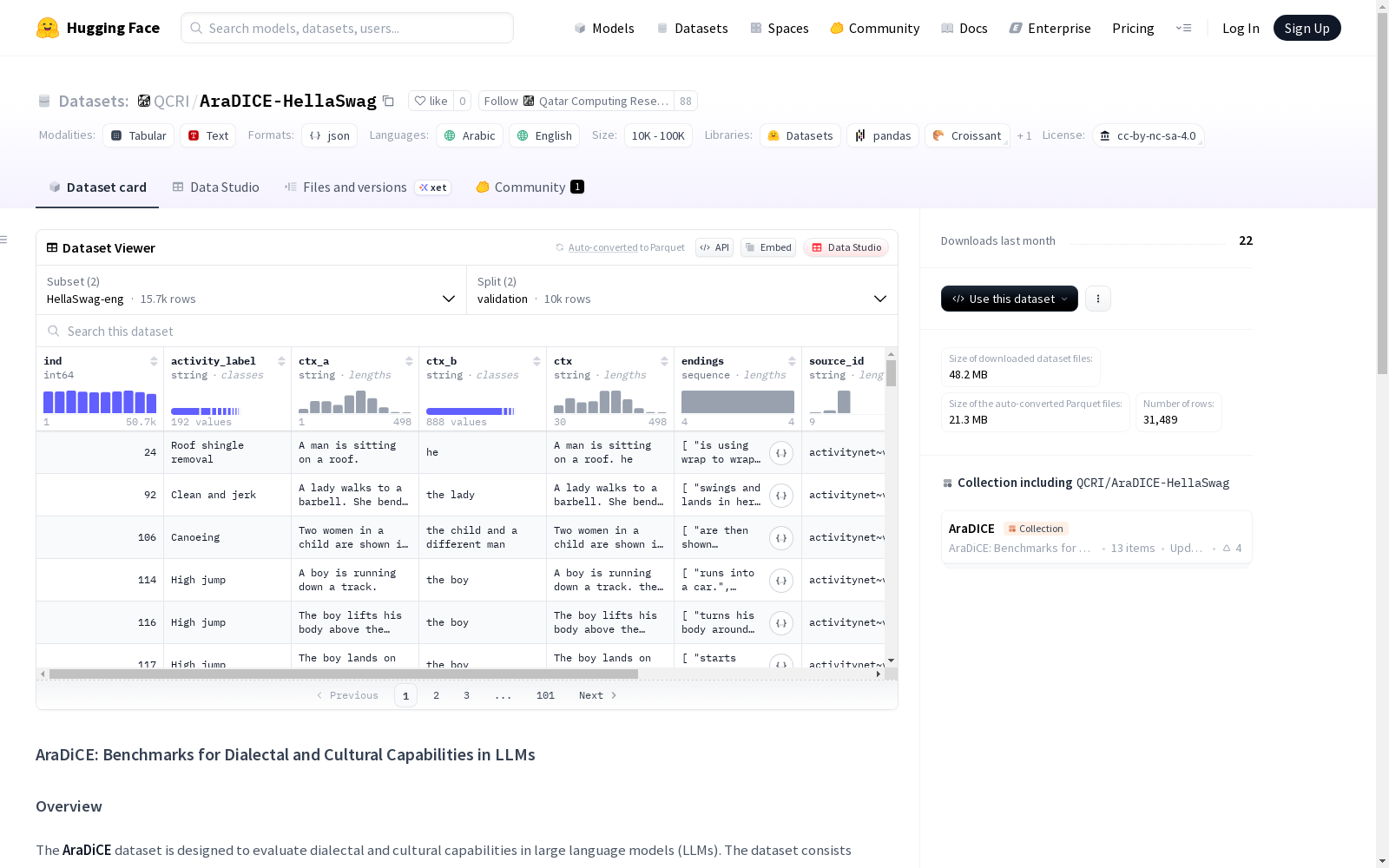The image size is (1389, 868).
Task: Click the json format tag
Action: point(330,135)
